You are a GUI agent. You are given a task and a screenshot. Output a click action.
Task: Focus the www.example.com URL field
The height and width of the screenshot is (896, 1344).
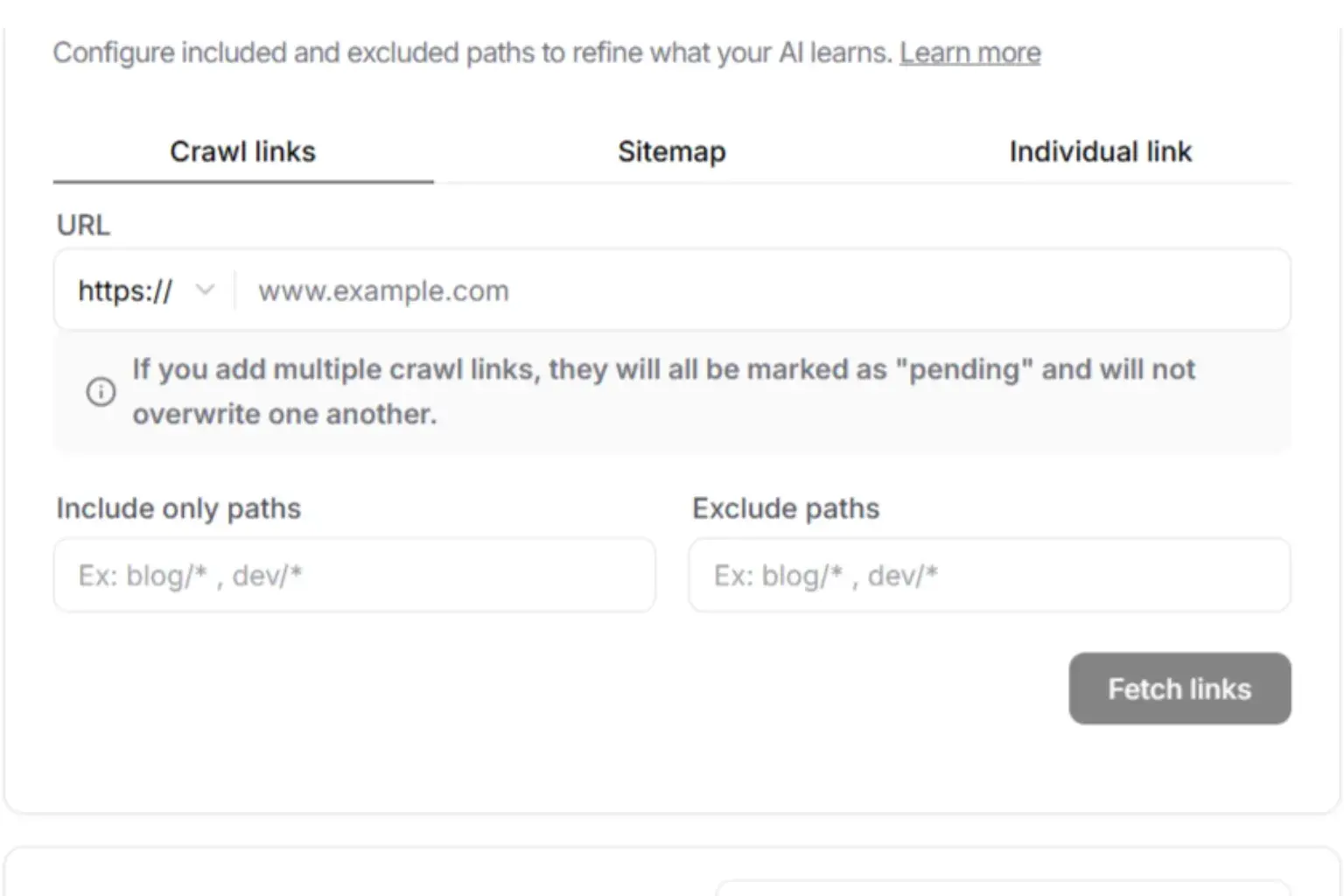click(x=761, y=290)
